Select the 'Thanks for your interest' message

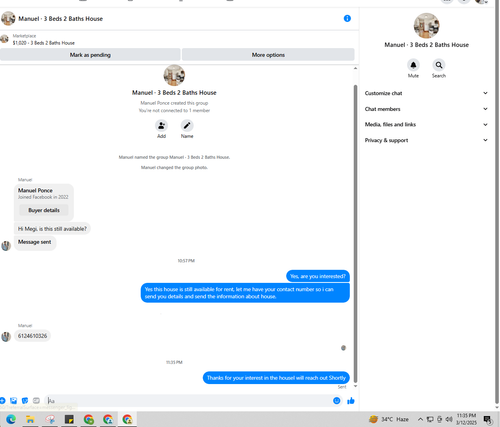click(x=276, y=378)
